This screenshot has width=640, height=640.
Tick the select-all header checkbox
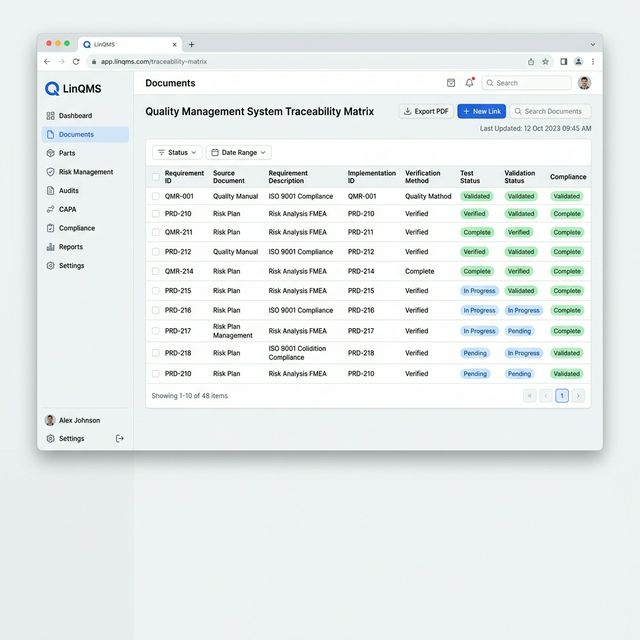point(155,177)
